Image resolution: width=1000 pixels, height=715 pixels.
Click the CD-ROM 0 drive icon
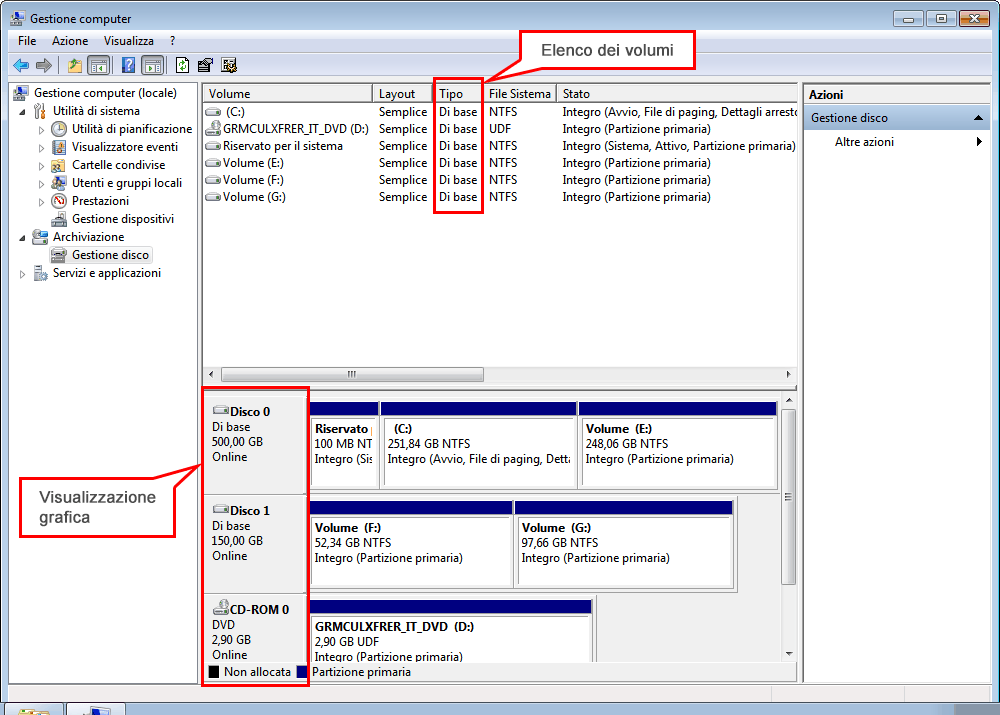pyautogui.click(x=221, y=607)
